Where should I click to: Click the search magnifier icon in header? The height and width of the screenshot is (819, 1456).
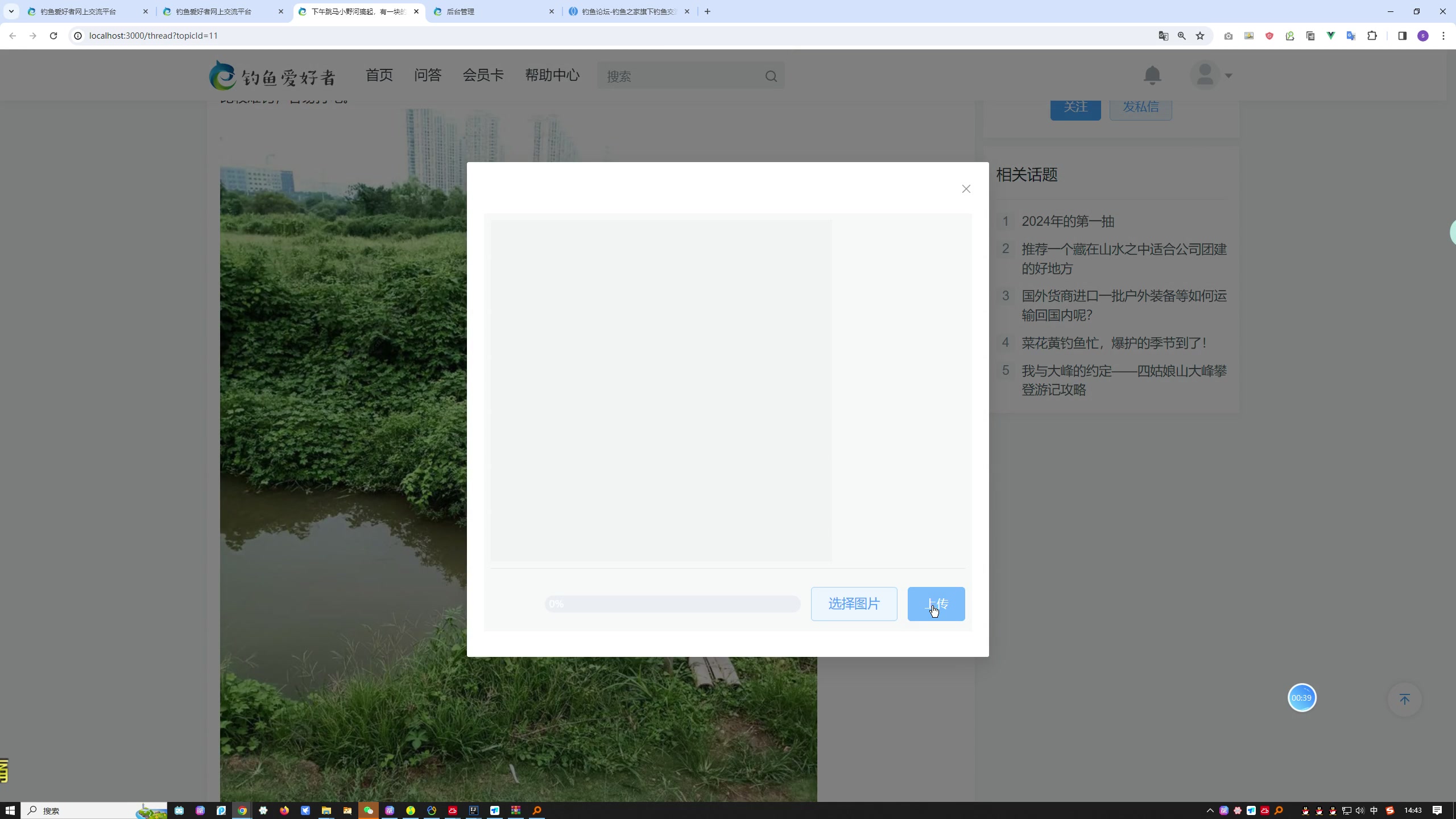(771, 76)
